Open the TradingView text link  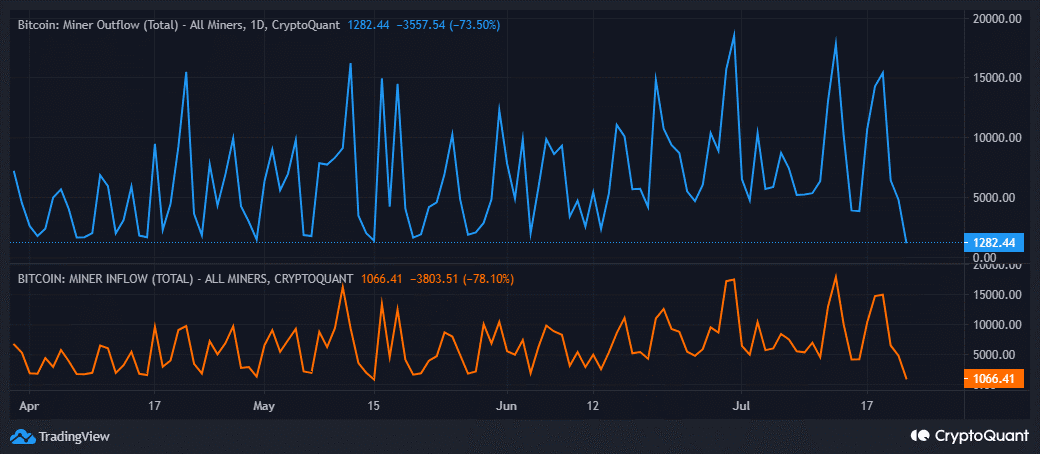(73, 436)
